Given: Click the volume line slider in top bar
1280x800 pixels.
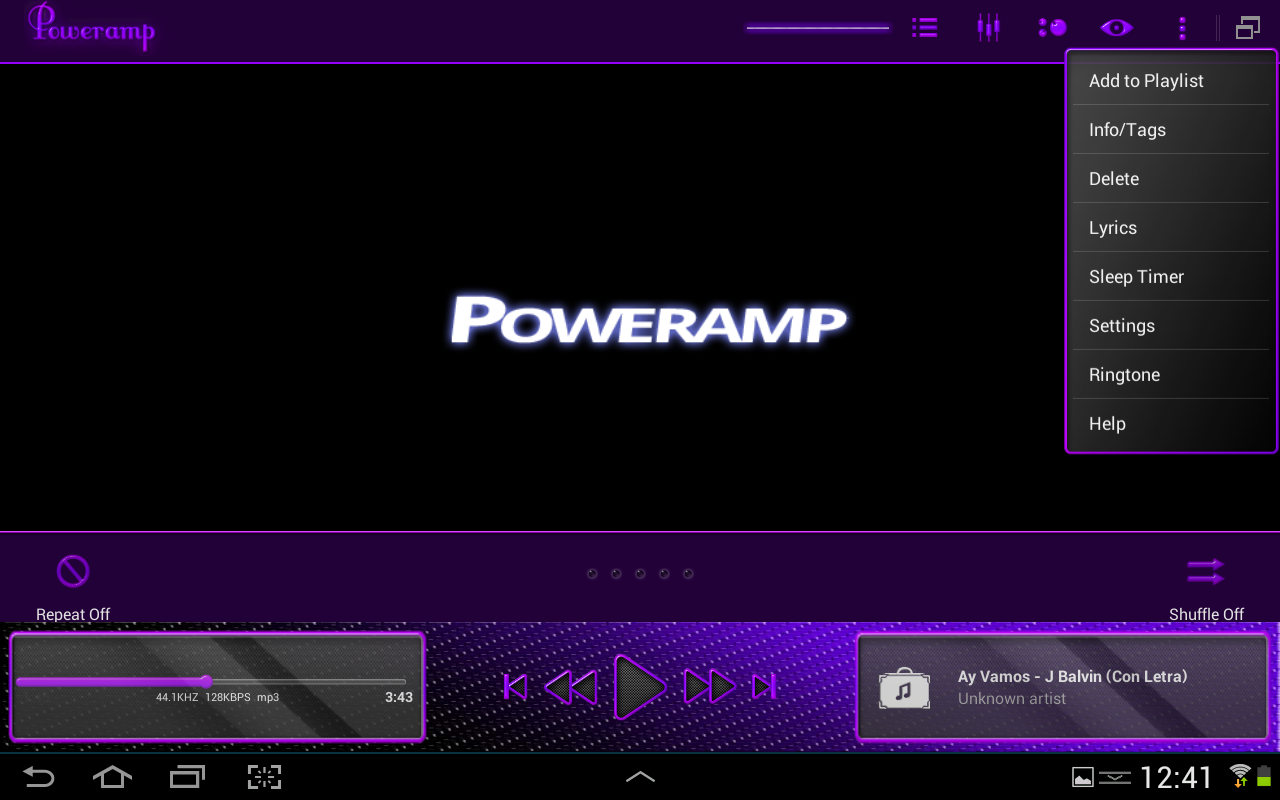Looking at the screenshot, I should [818, 28].
